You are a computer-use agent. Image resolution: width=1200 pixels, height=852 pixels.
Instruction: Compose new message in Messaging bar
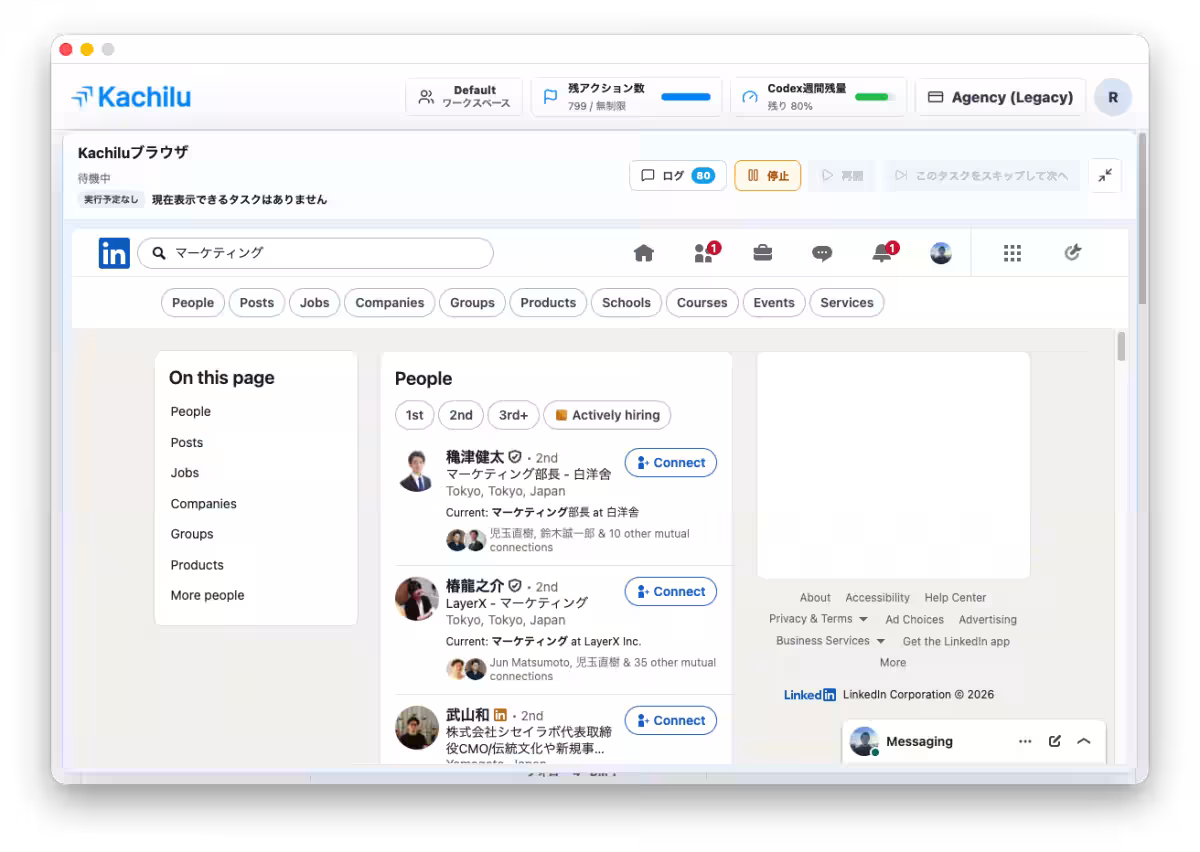[x=1054, y=741]
